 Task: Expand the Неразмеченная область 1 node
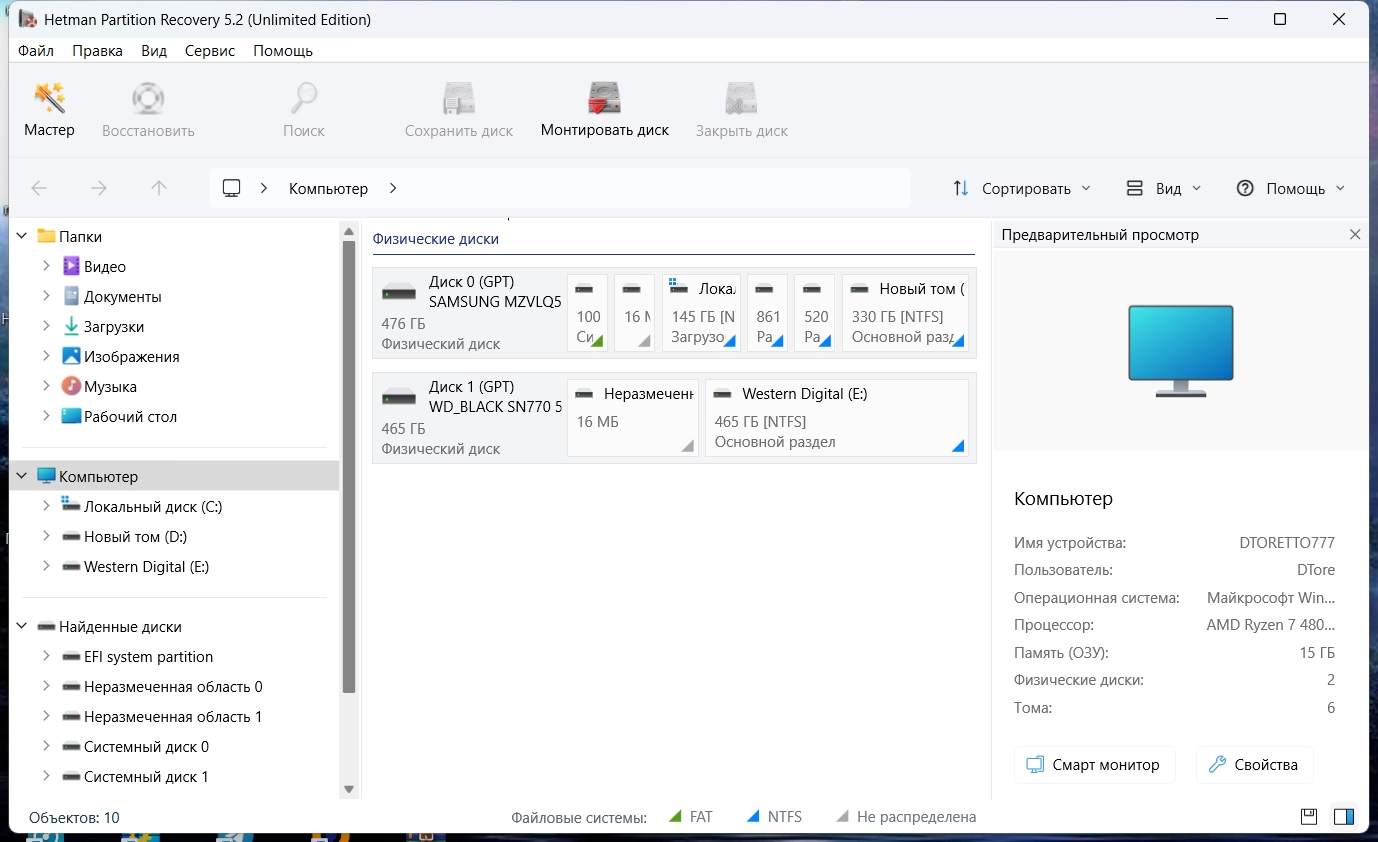47,717
